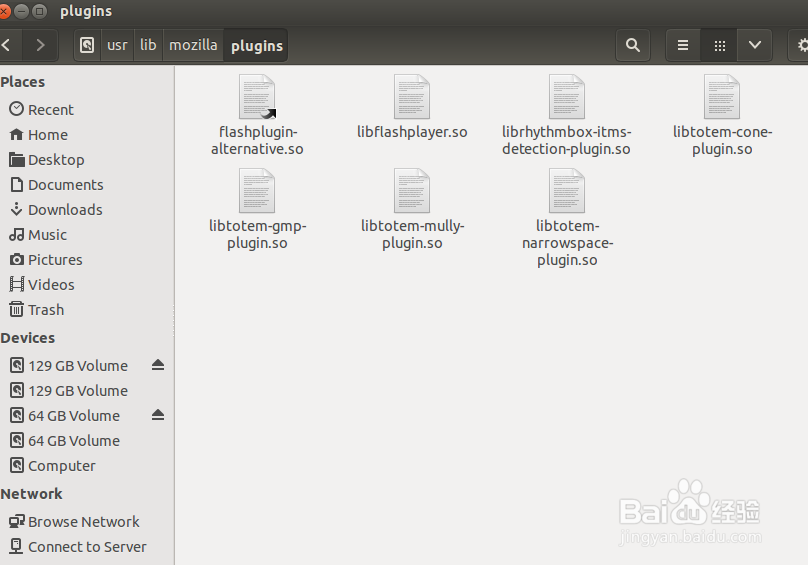Click the flashplugin-alternative.so file name

pos(257,140)
